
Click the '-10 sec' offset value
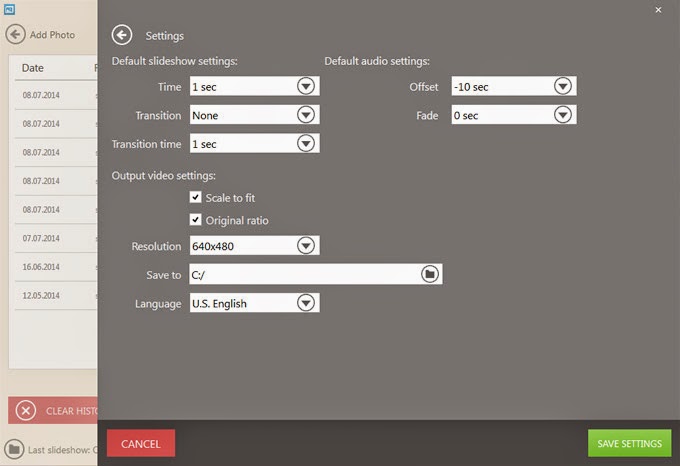click(x=471, y=87)
